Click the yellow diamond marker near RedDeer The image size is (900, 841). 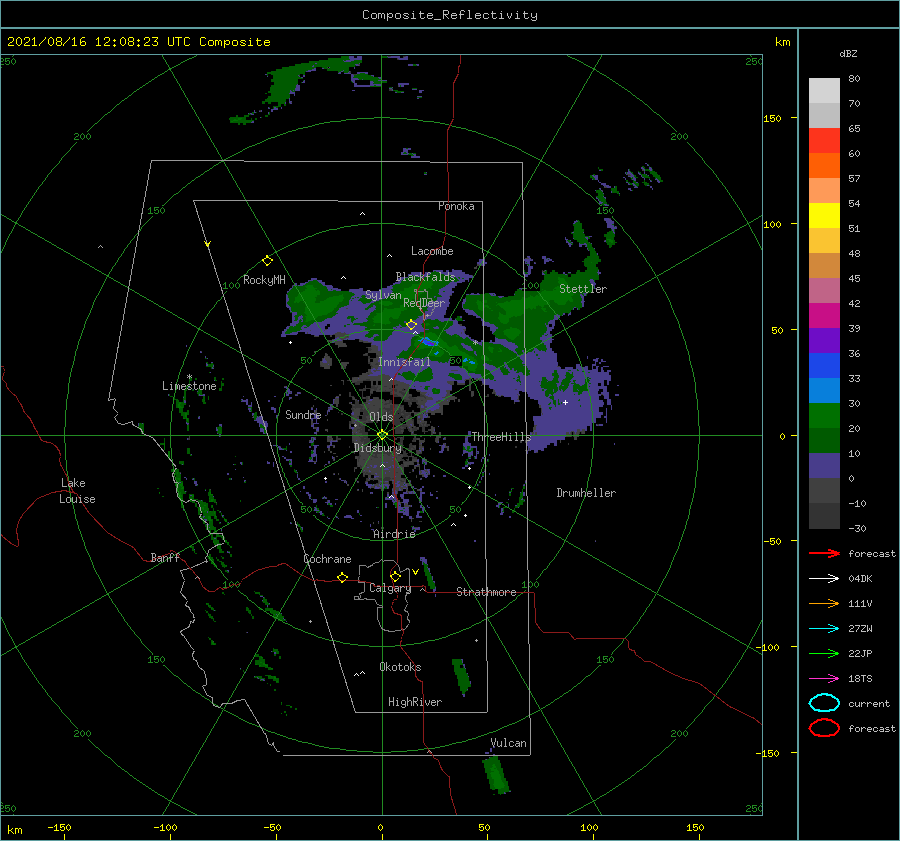tap(411, 325)
